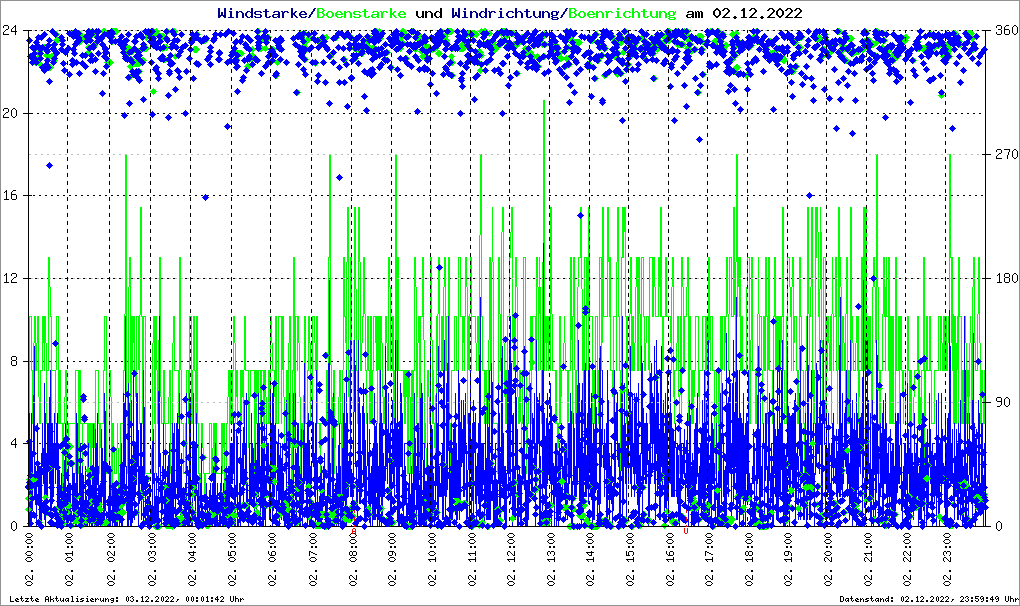Viewport: 1020px width, 606px height.
Task: Click the 12 label on left axis
Action: coord(12,278)
